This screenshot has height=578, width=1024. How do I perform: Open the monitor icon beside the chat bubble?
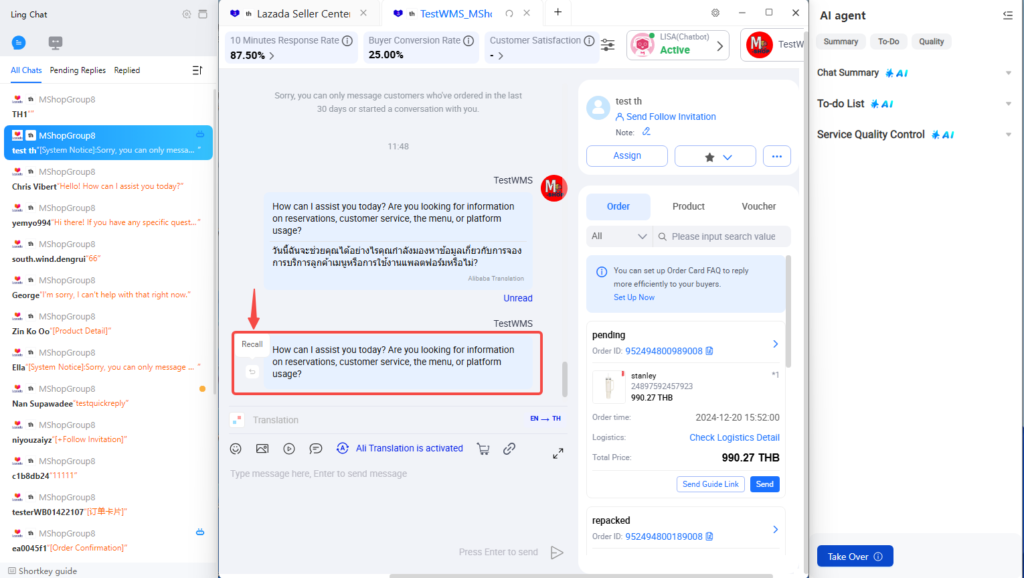56,43
